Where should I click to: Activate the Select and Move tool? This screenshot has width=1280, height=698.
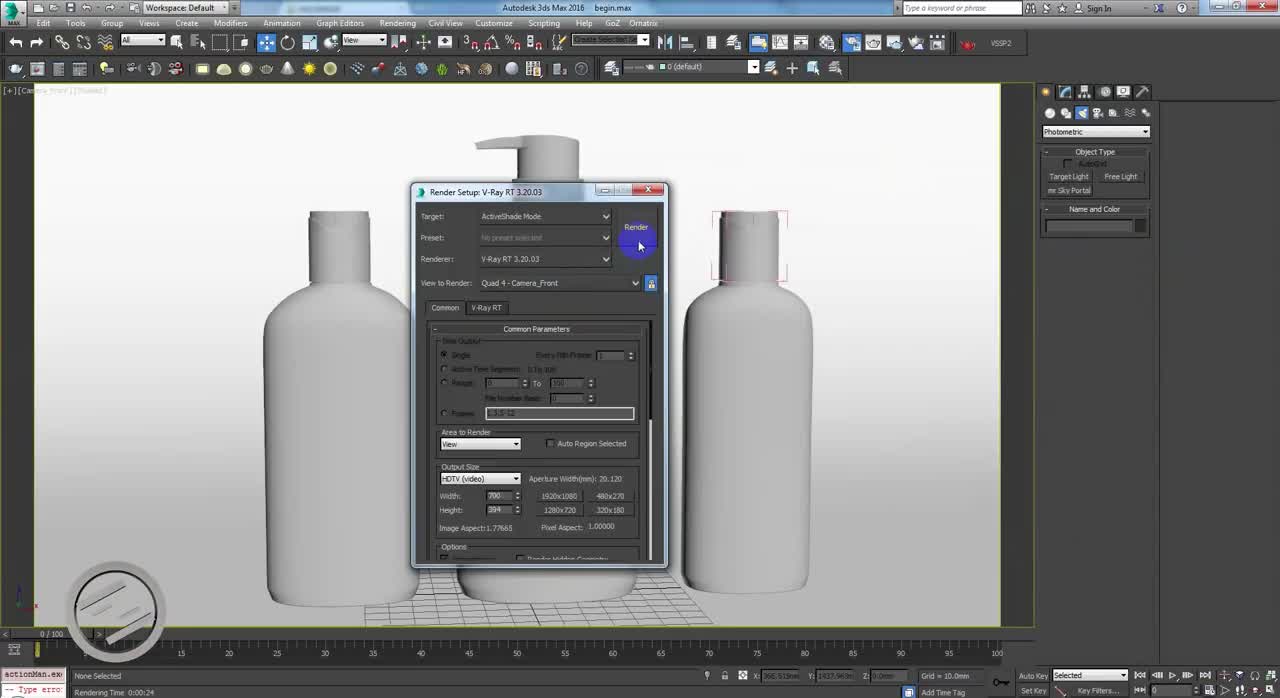(266, 43)
